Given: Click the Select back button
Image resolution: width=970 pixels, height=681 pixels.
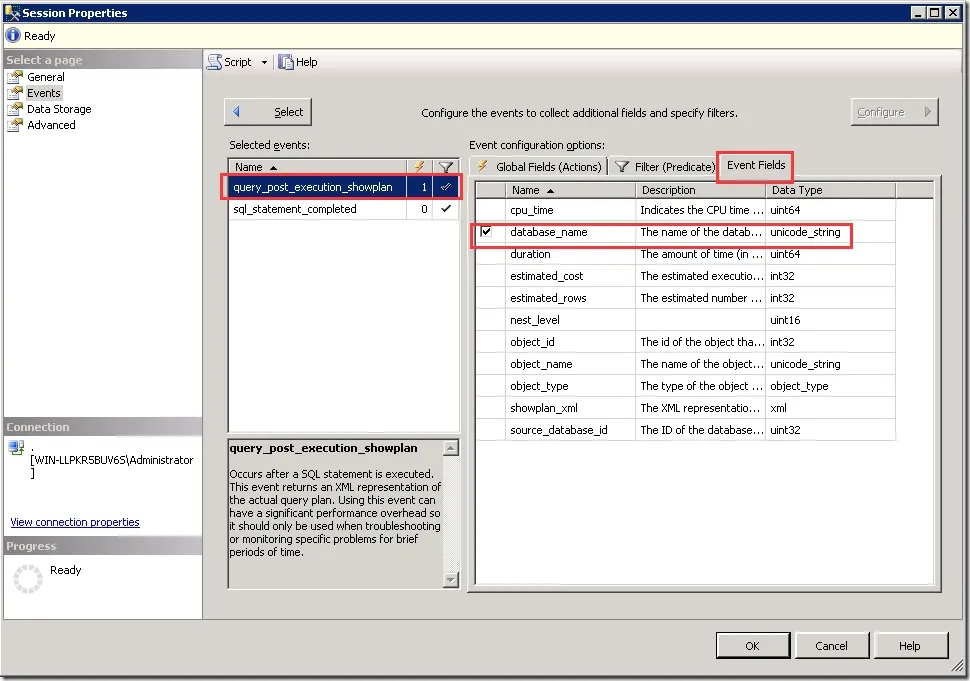Looking at the screenshot, I should (x=268, y=112).
